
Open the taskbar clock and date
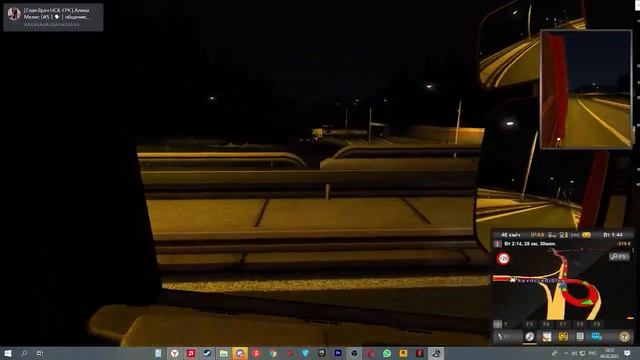[609, 353]
